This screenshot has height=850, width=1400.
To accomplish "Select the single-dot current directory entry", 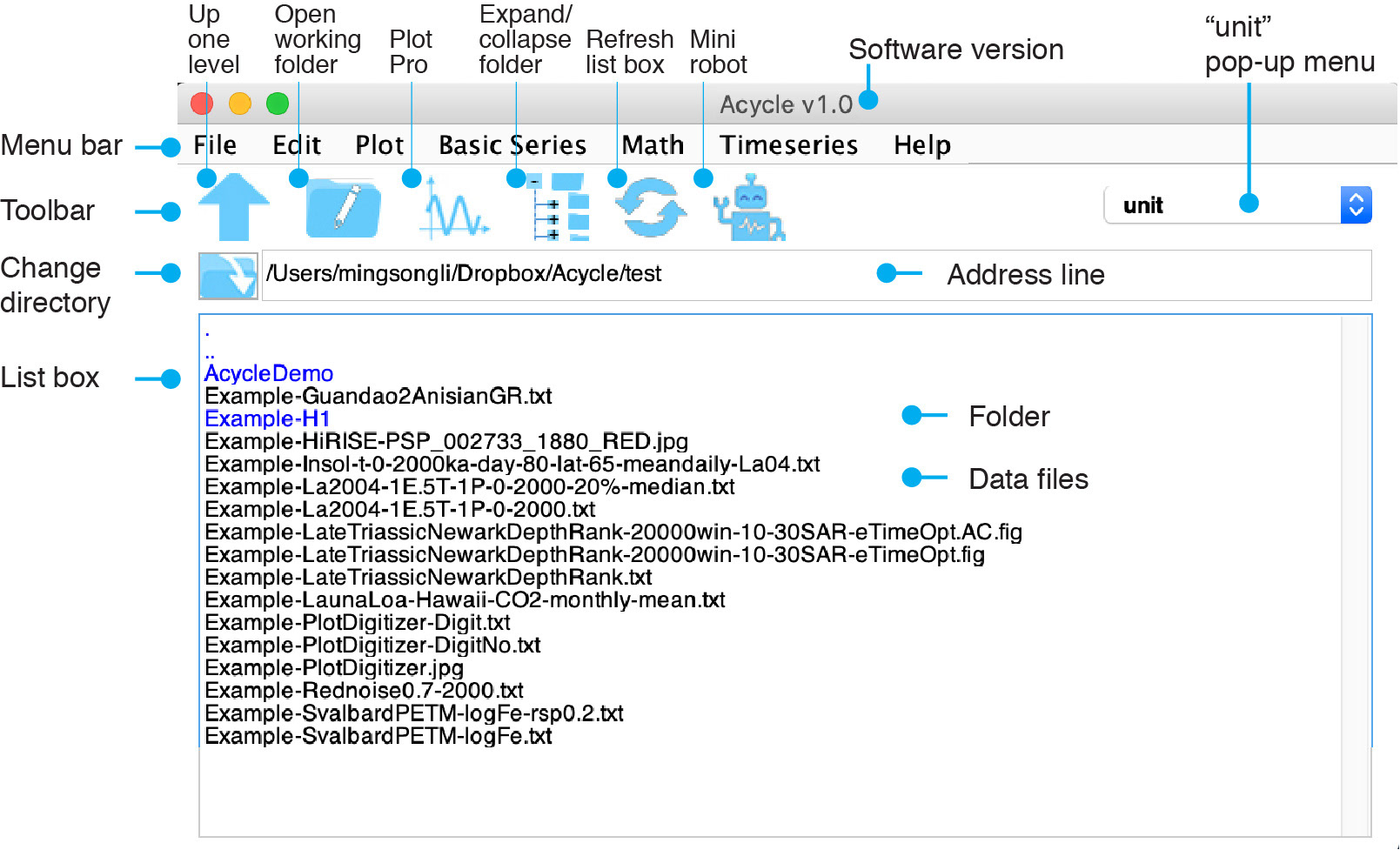I will 207,332.
